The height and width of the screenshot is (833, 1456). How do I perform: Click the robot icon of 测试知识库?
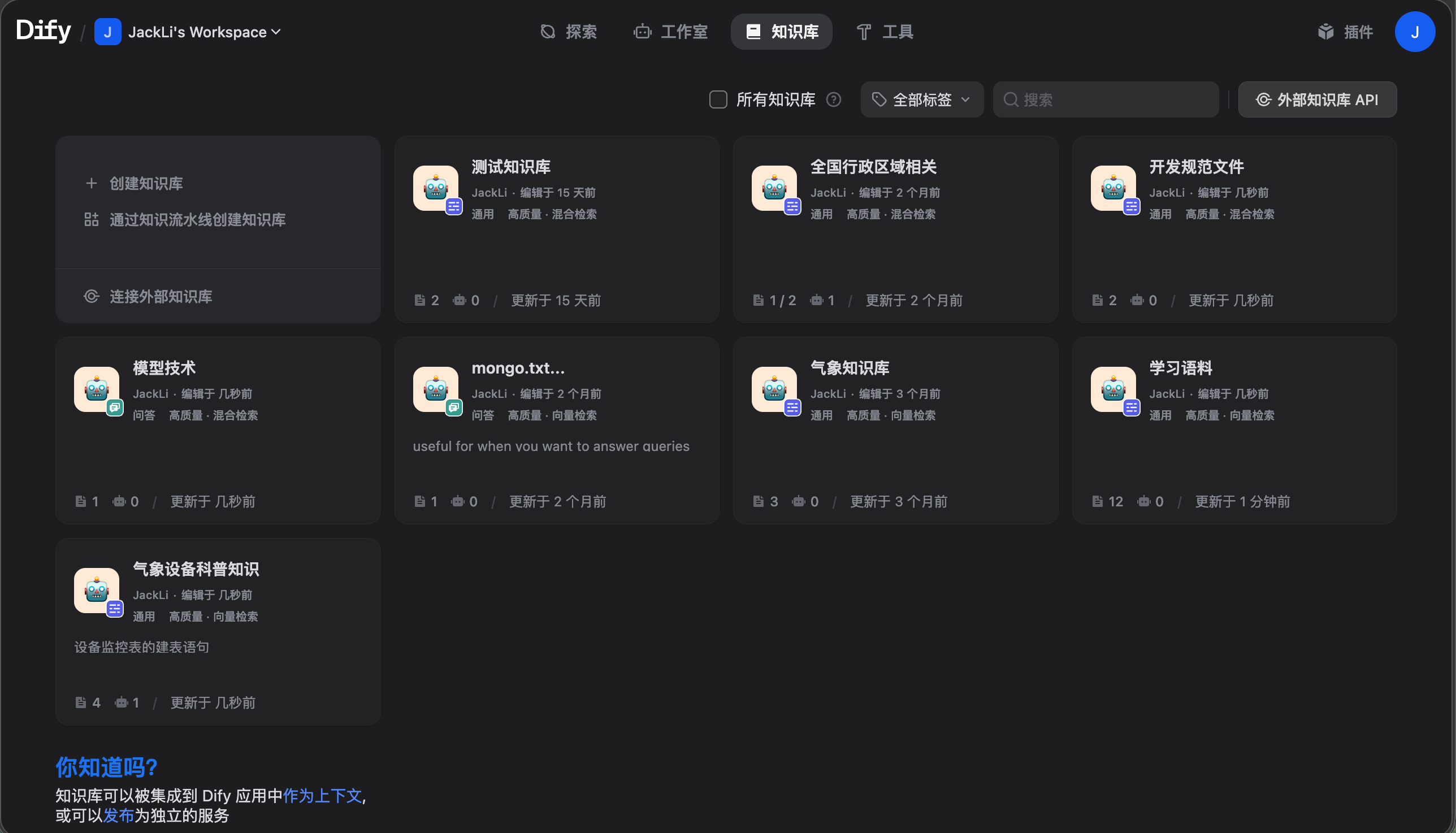pyautogui.click(x=435, y=188)
